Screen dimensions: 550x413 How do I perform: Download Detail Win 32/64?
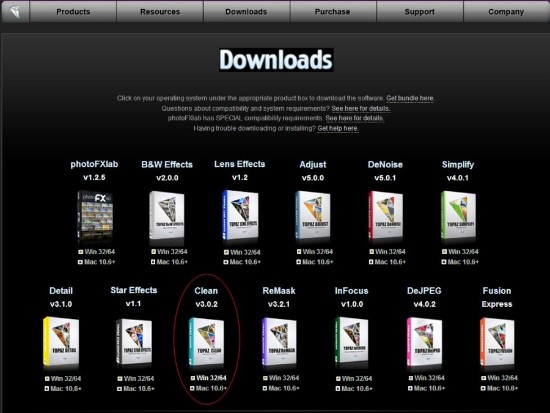(x=63, y=379)
